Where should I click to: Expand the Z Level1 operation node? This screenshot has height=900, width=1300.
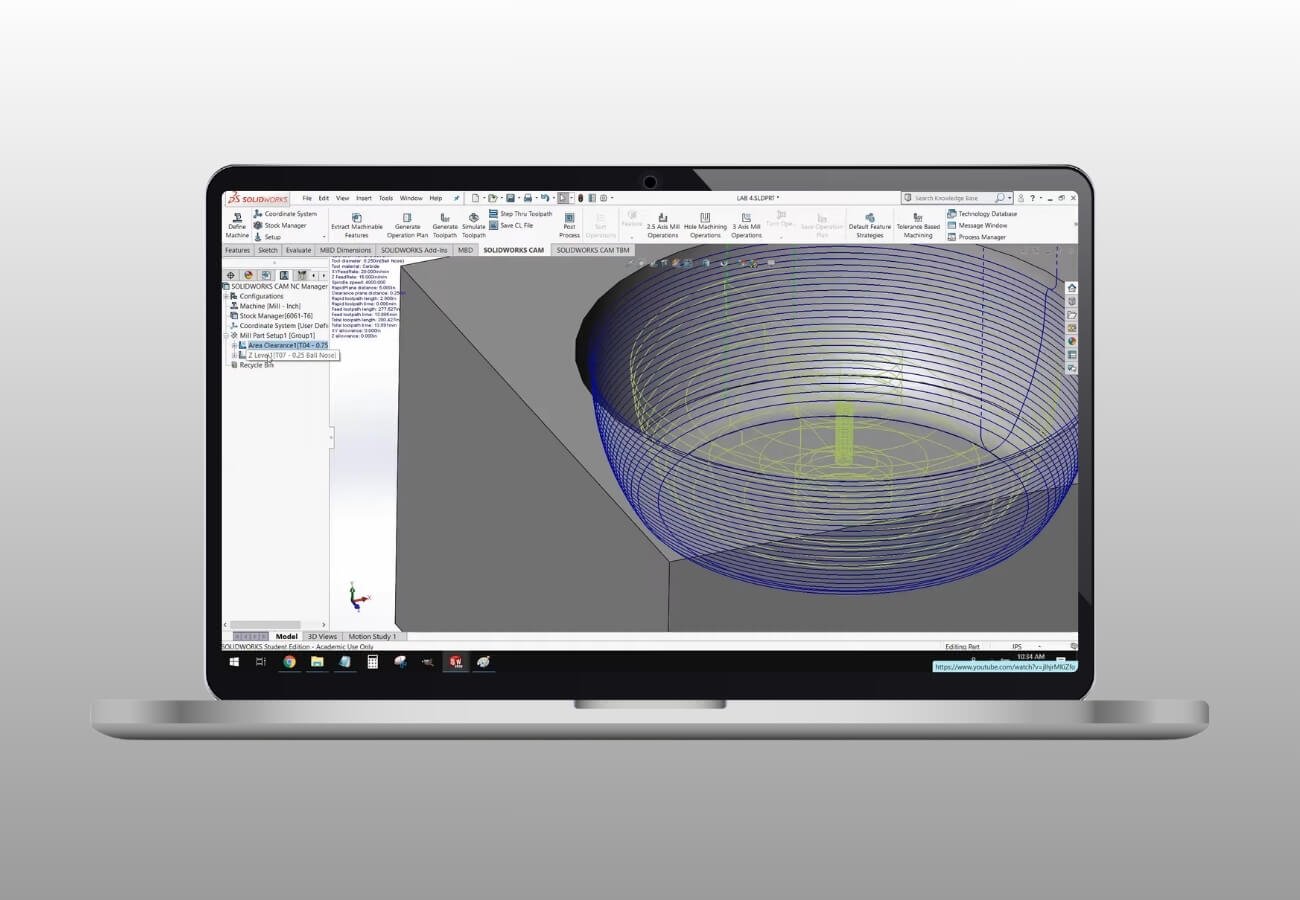[233, 353]
